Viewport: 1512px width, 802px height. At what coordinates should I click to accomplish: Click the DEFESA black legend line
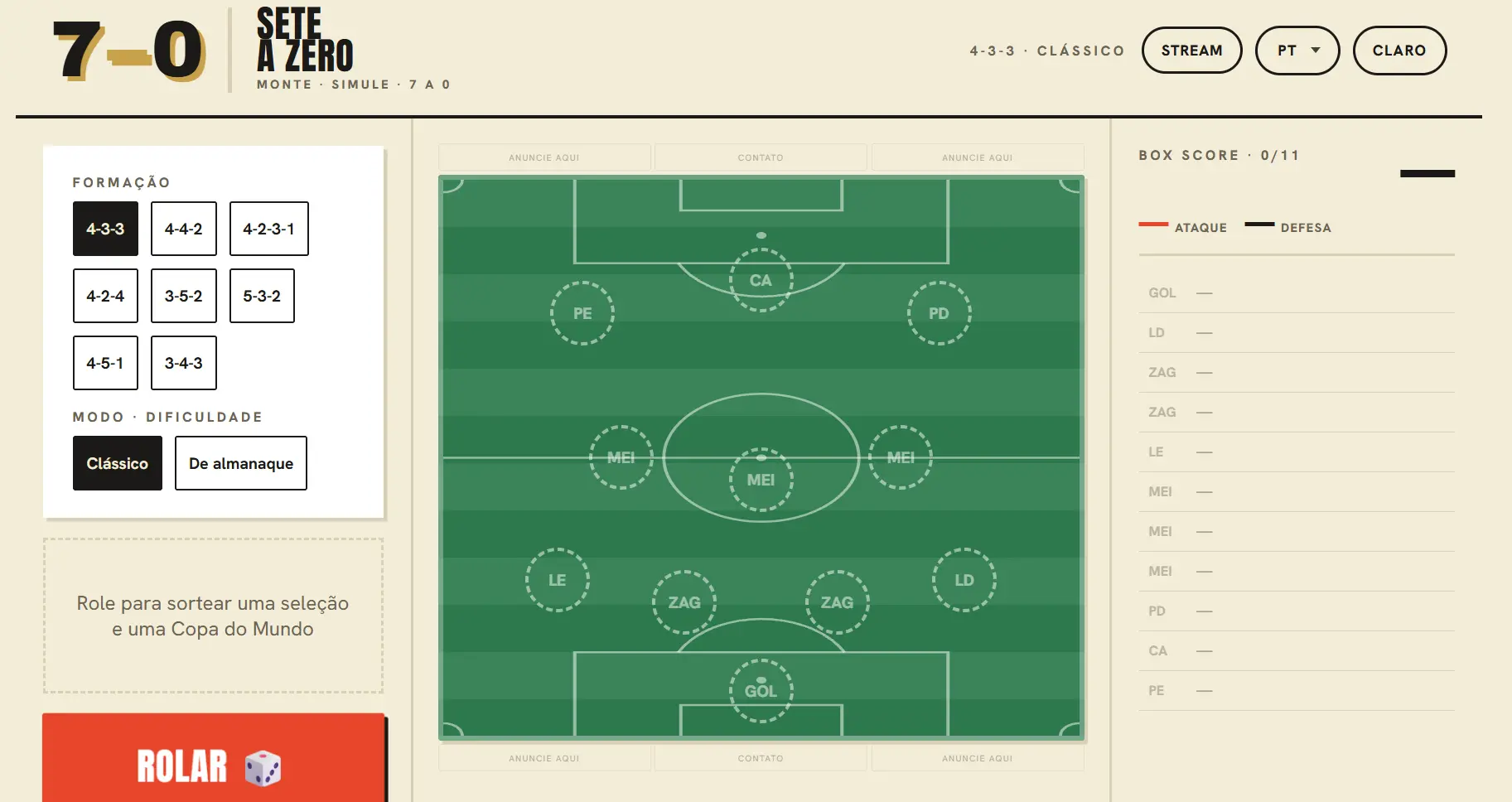(x=1259, y=225)
